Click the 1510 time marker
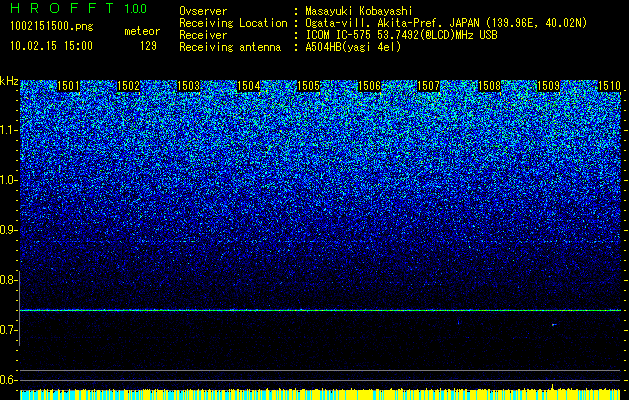629x400 pixels. coord(609,86)
